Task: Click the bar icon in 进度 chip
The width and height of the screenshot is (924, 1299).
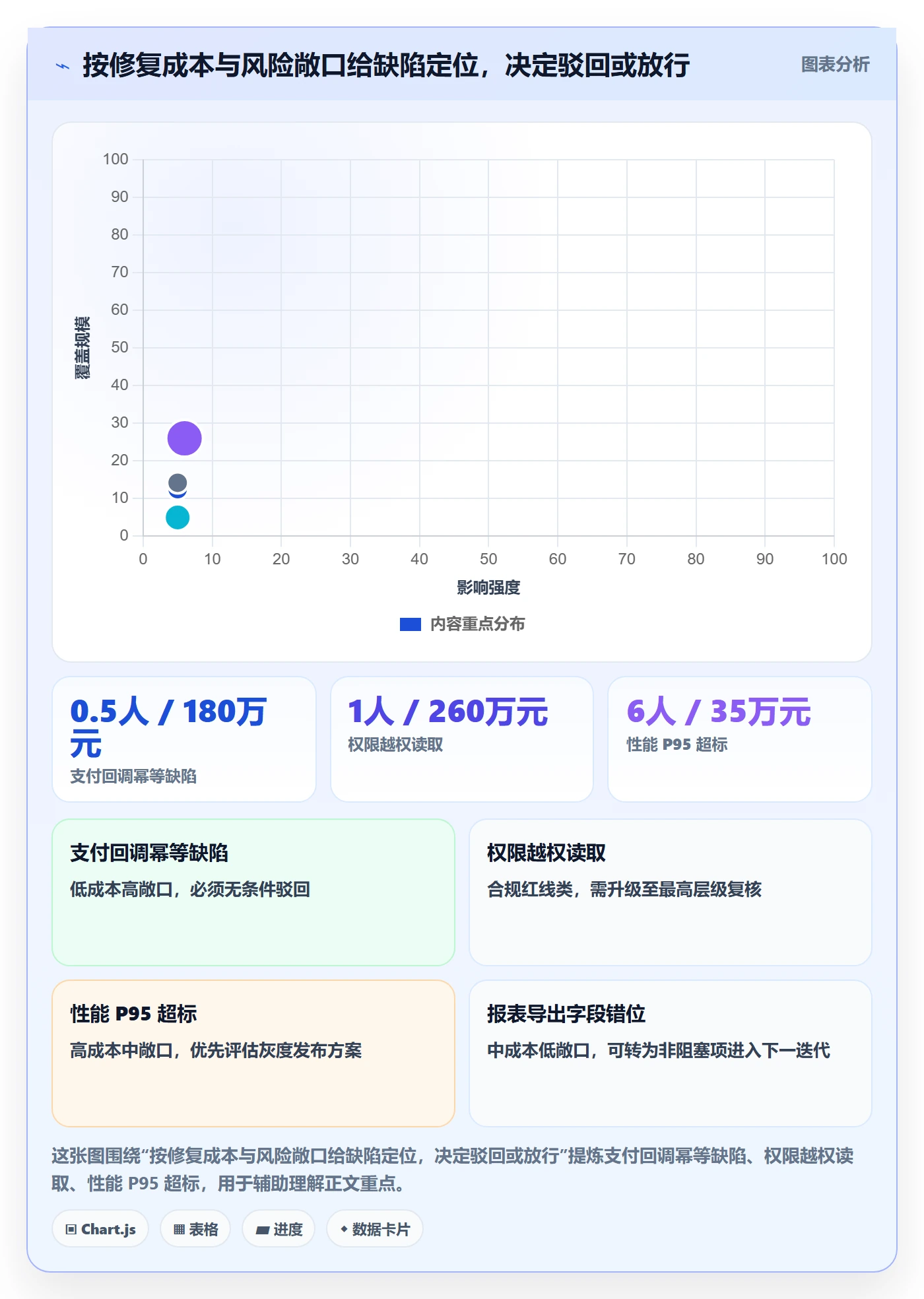Action: [263, 1230]
